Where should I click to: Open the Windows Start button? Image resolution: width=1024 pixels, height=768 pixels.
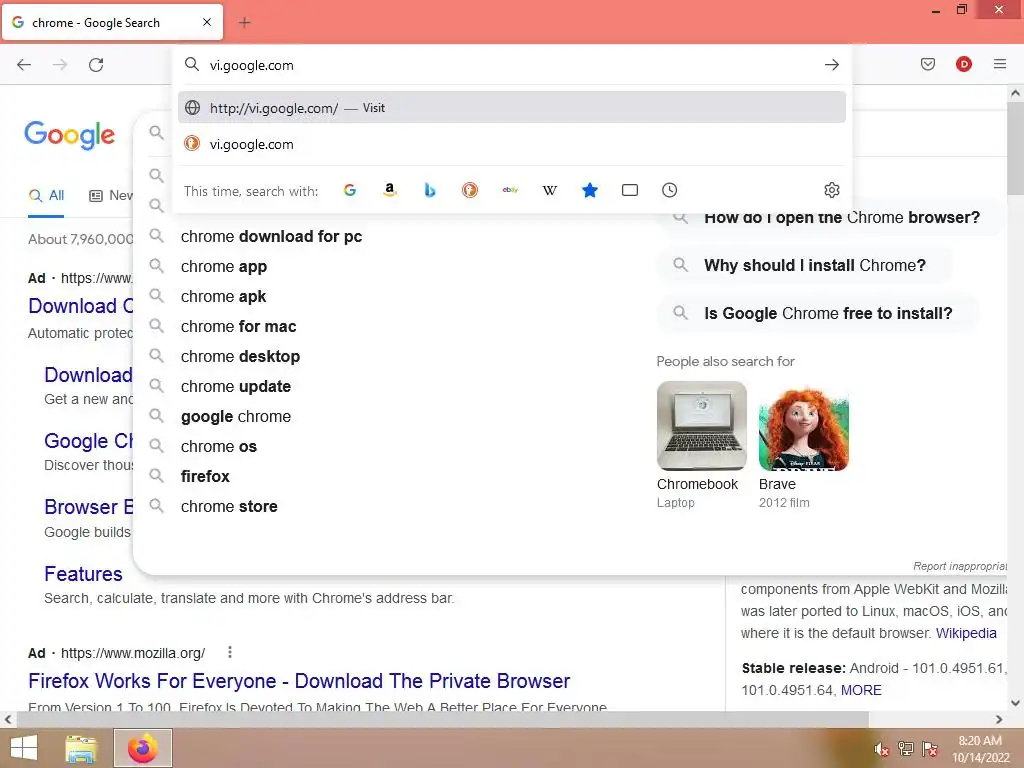pos(24,748)
